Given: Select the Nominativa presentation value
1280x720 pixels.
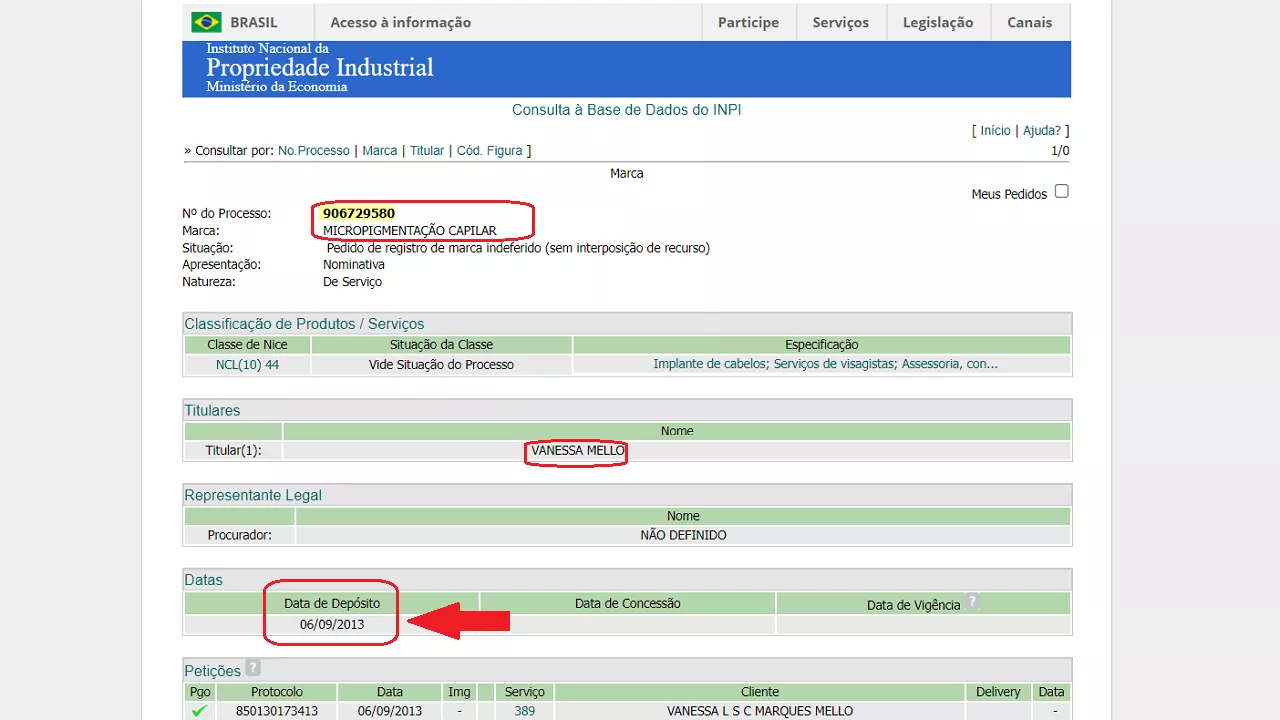Looking at the screenshot, I should tap(354, 264).
